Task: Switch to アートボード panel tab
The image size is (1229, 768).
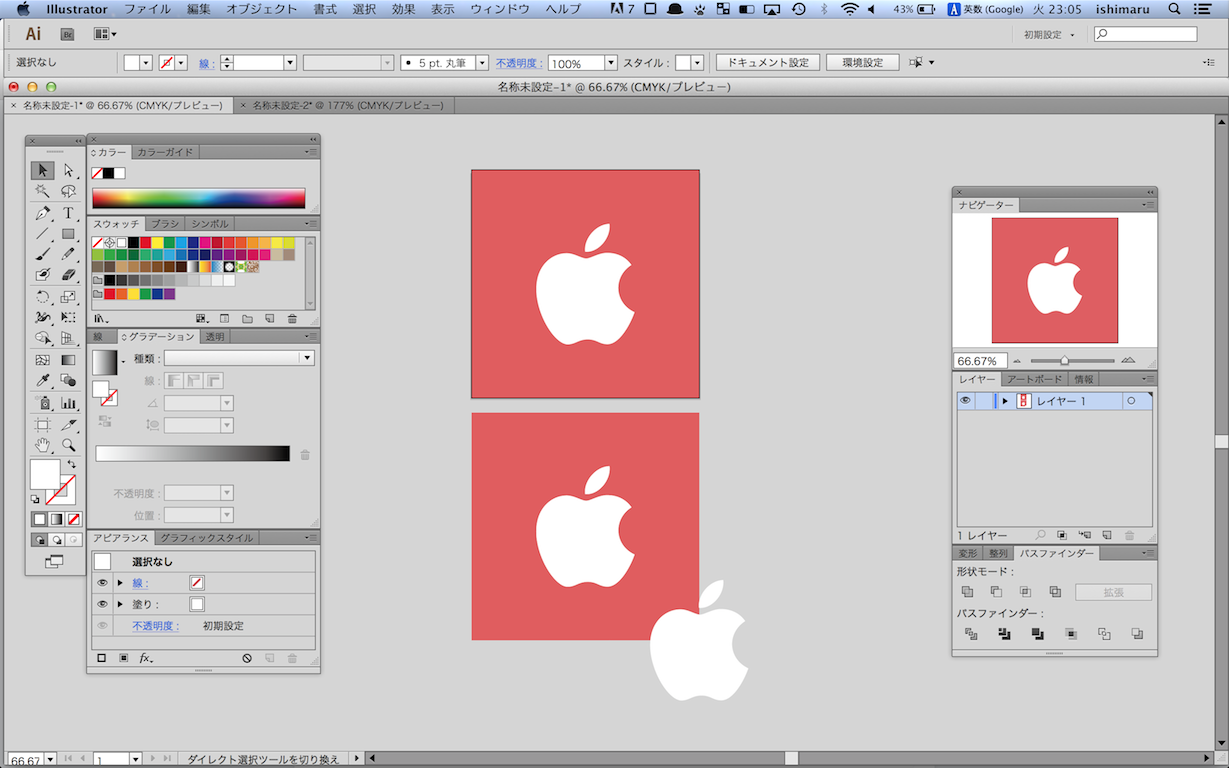Action: 1034,379
